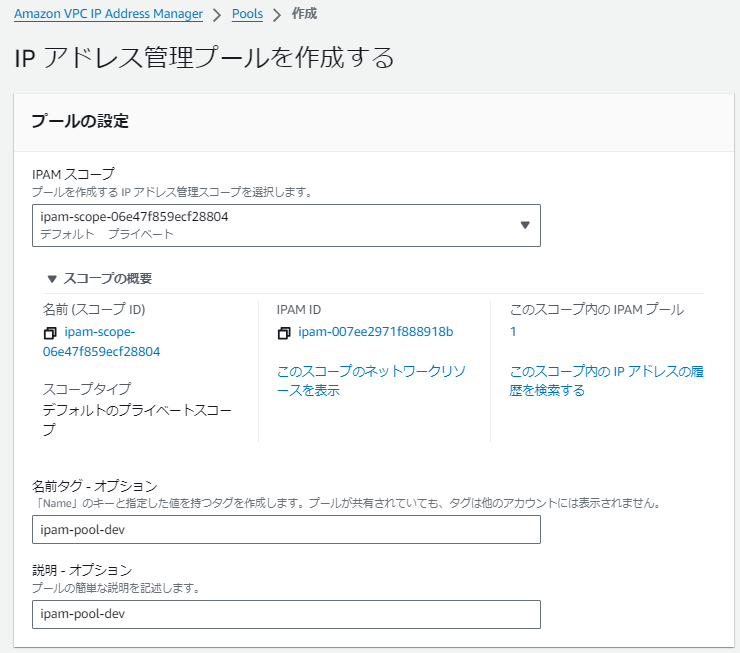The width and height of the screenshot is (740, 653).
Task: Go to Amazon VPC IP Address Manager breadcrumb
Action: tap(109, 14)
